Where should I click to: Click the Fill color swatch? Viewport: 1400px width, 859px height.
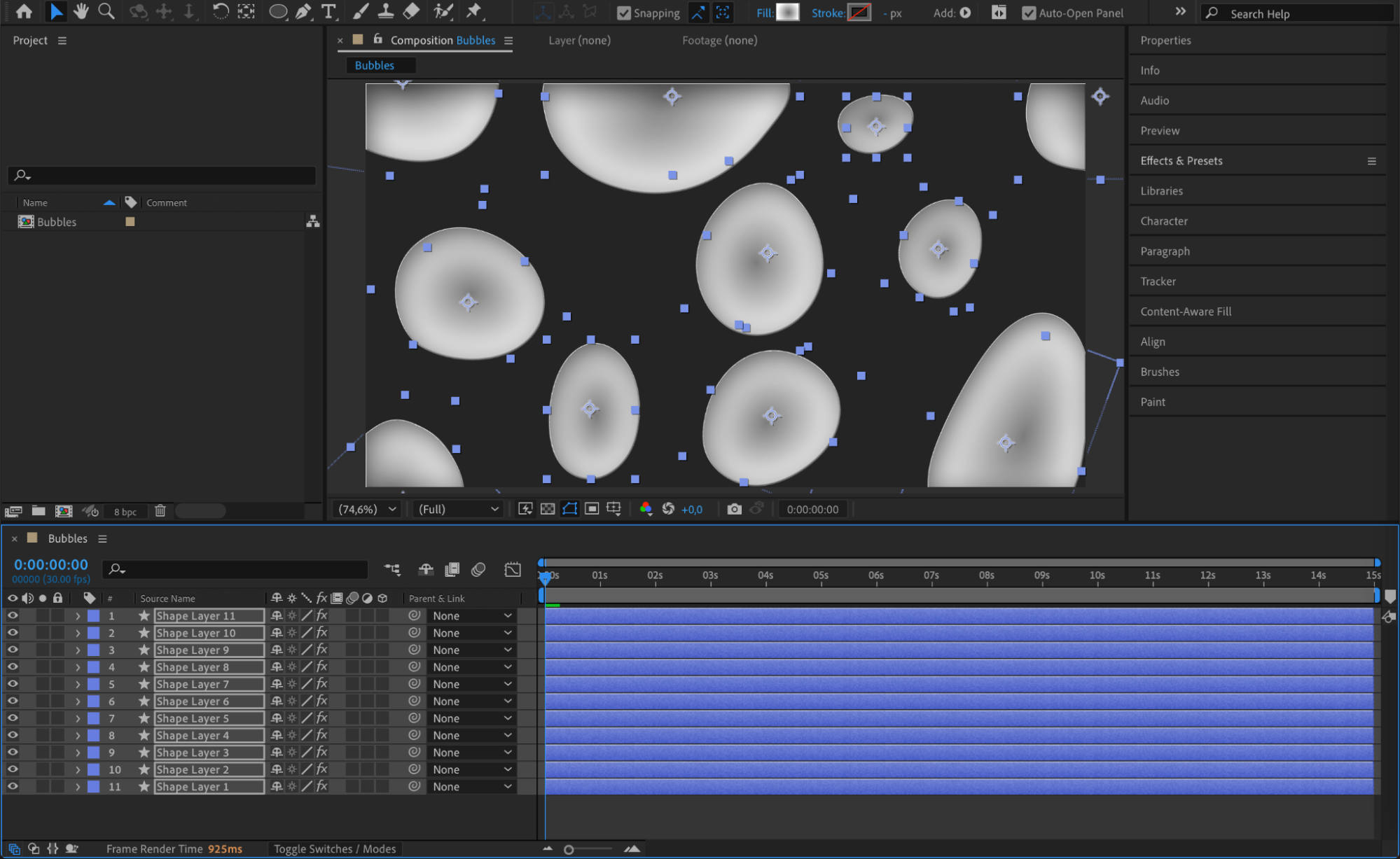[788, 13]
